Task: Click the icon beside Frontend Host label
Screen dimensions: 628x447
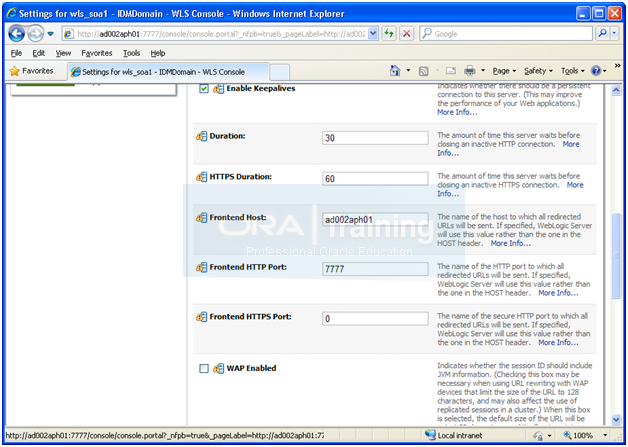Action: click(201, 217)
